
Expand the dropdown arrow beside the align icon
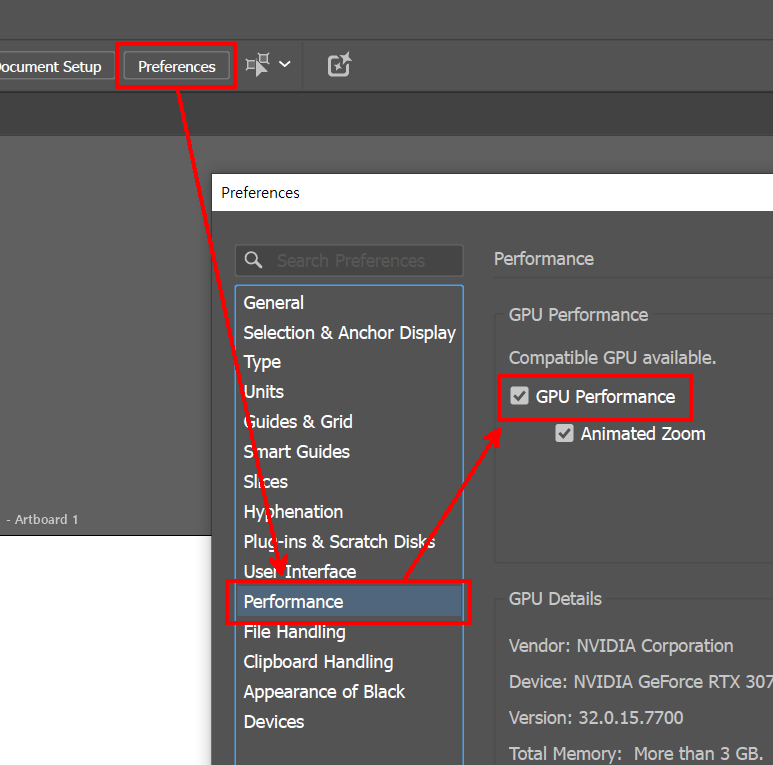284,64
